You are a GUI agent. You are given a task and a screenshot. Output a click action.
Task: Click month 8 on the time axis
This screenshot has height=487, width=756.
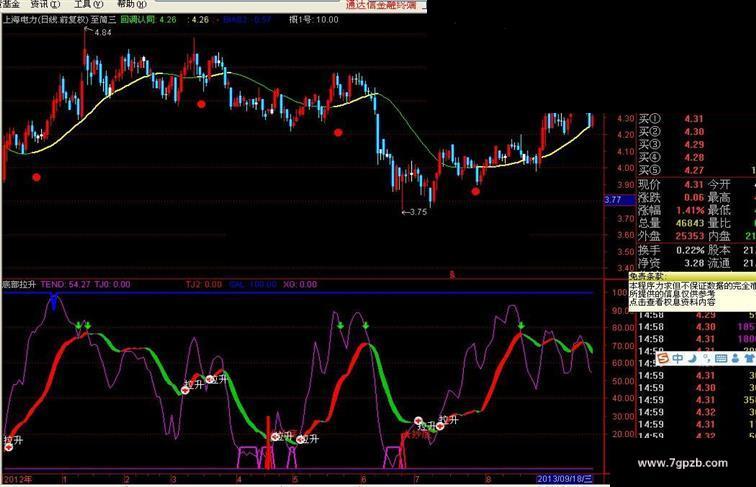tap(488, 479)
